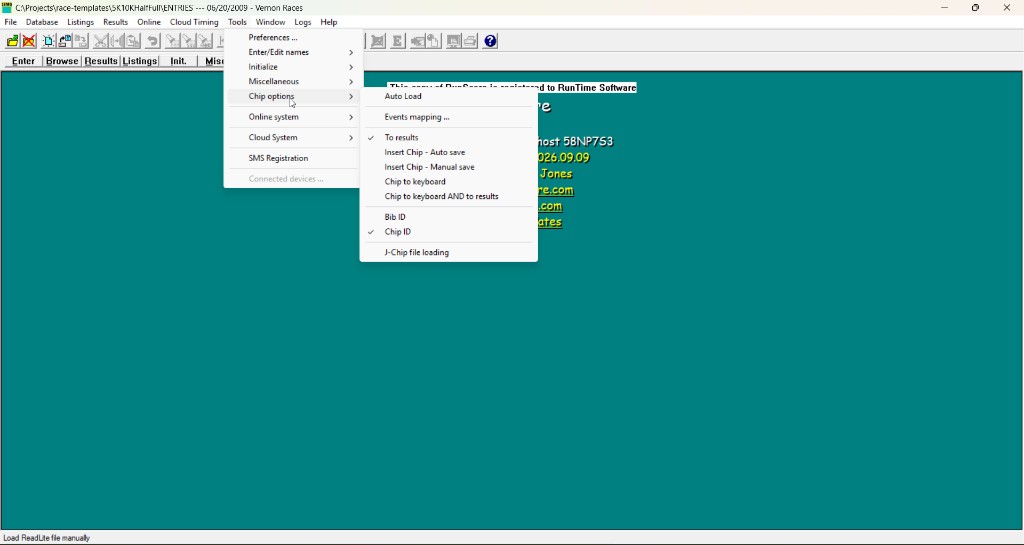The image size is (1024, 545).
Task: Expand the Cloud System submenu arrow
Action: coord(351,138)
